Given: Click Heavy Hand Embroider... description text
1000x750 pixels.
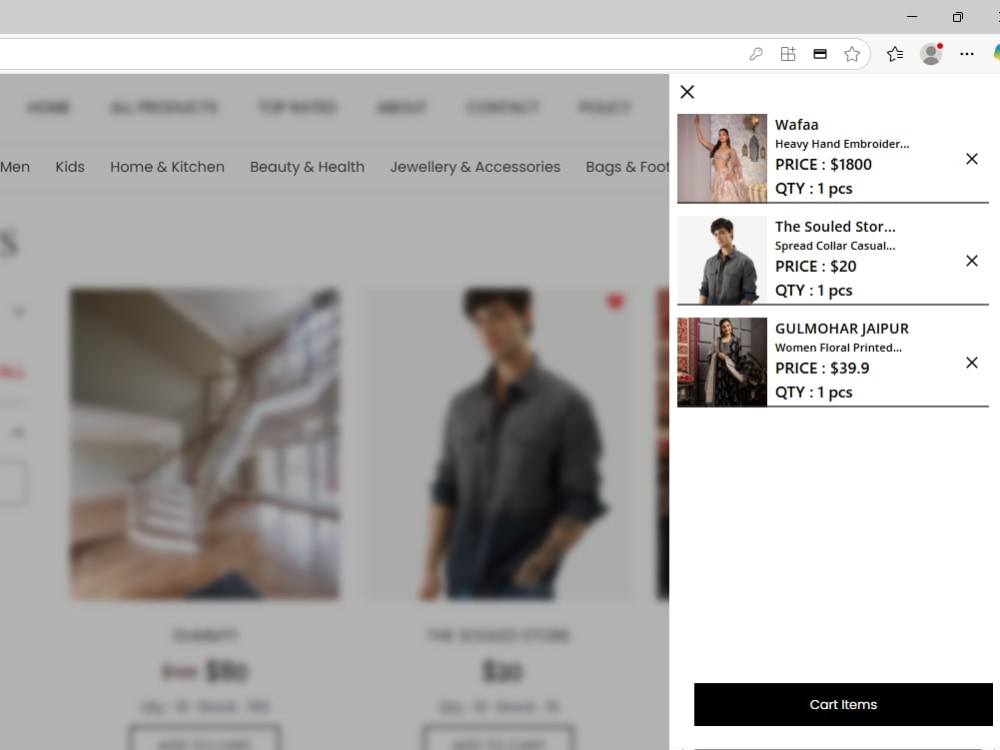Looking at the screenshot, I should click(842, 144).
